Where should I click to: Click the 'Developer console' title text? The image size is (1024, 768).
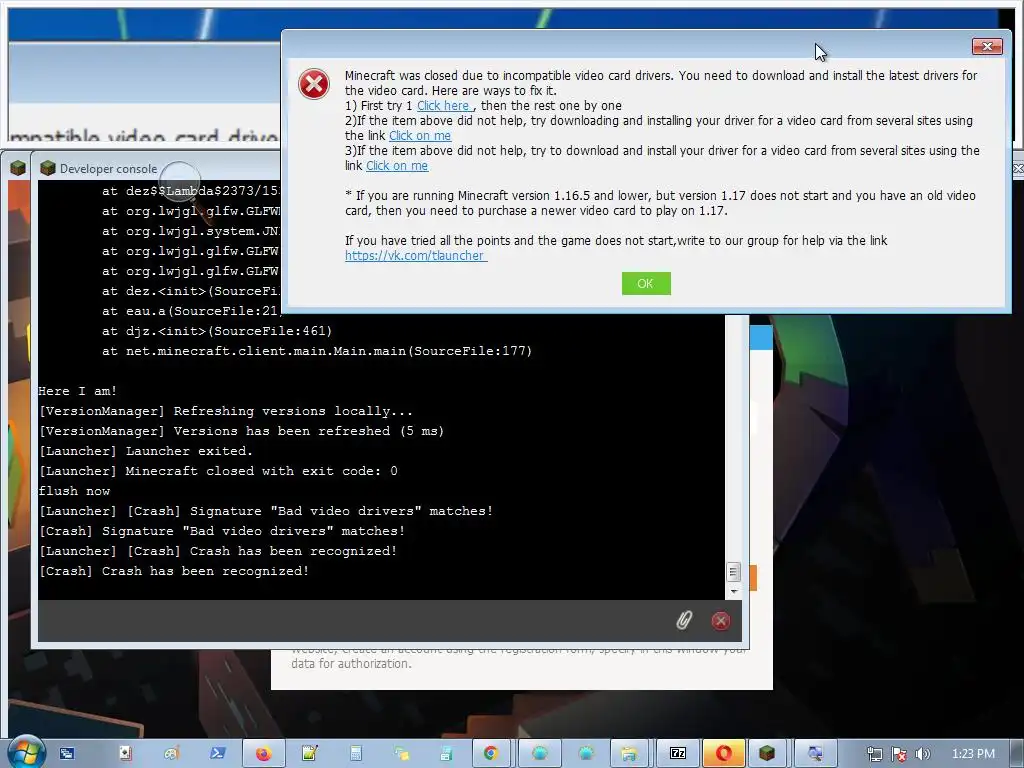click(108, 169)
